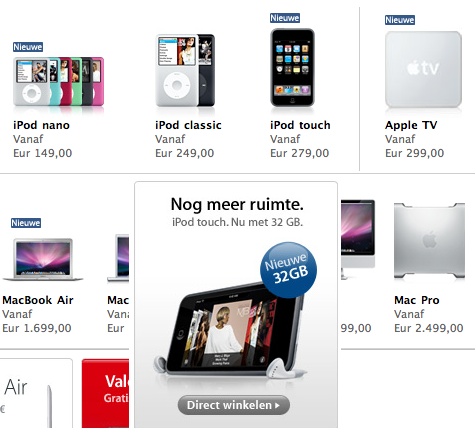Open the Mac Pro title link
475x428 pixels.
click(x=417, y=300)
